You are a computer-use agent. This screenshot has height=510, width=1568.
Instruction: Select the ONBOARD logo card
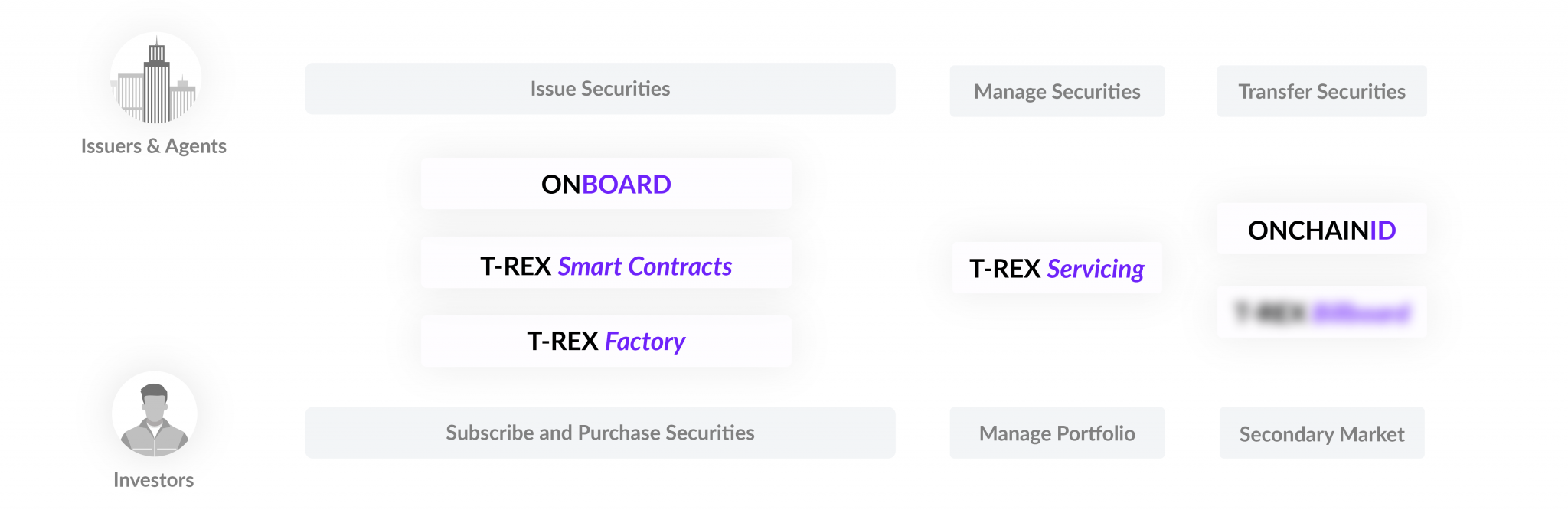point(606,184)
